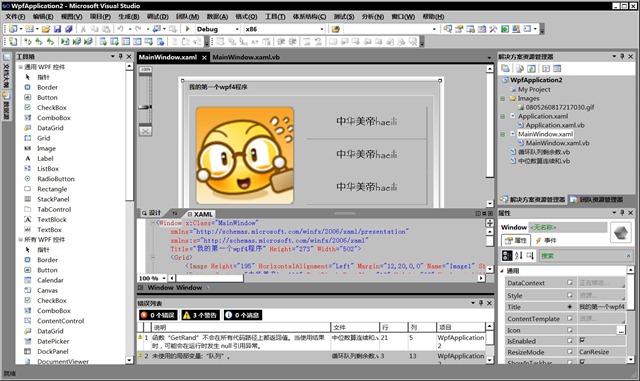Collapse the Images folder in Solution Explorer
The width and height of the screenshot is (640, 381).
[x=503, y=98]
